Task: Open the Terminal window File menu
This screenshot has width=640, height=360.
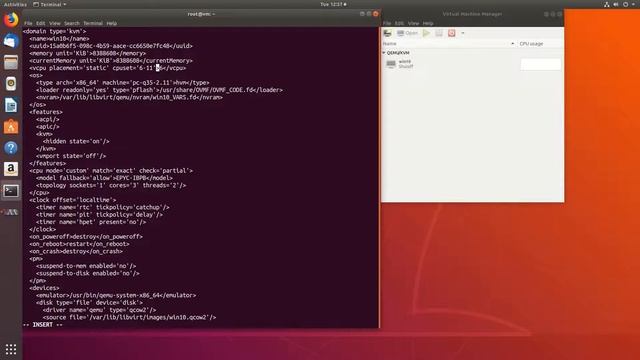Action: coord(28,23)
